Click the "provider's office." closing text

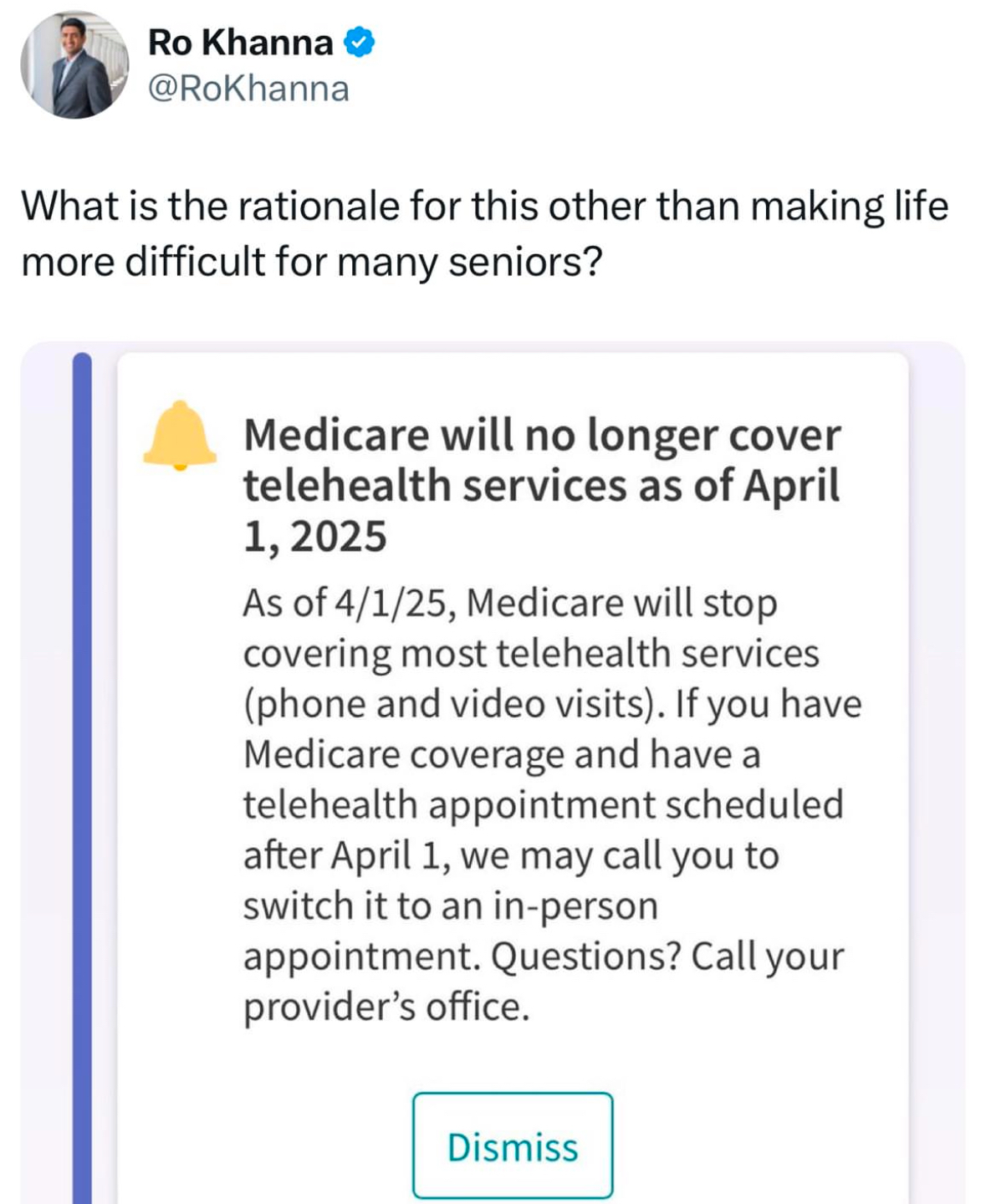(386, 1007)
